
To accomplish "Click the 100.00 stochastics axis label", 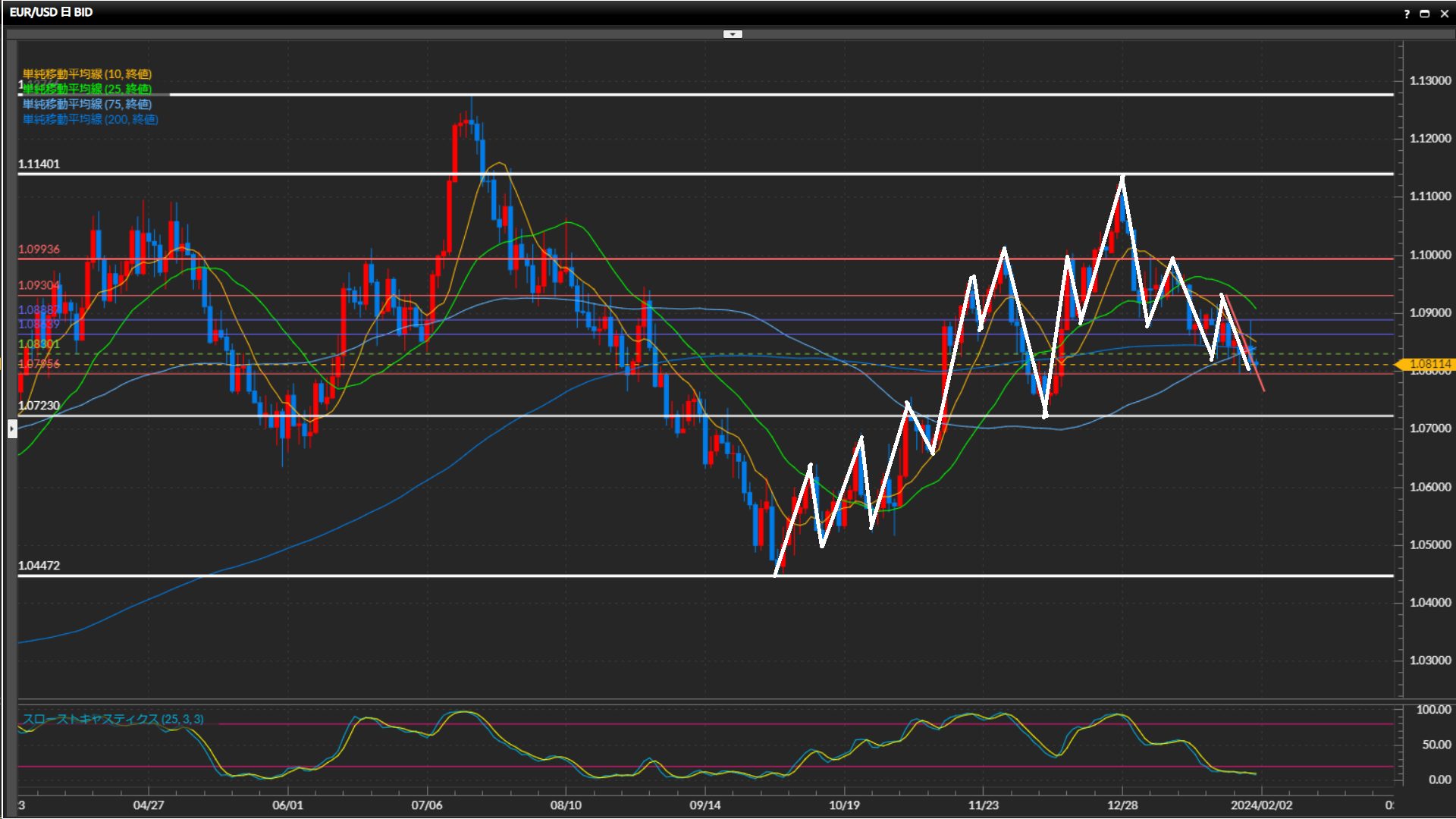I will [x=1432, y=710].
